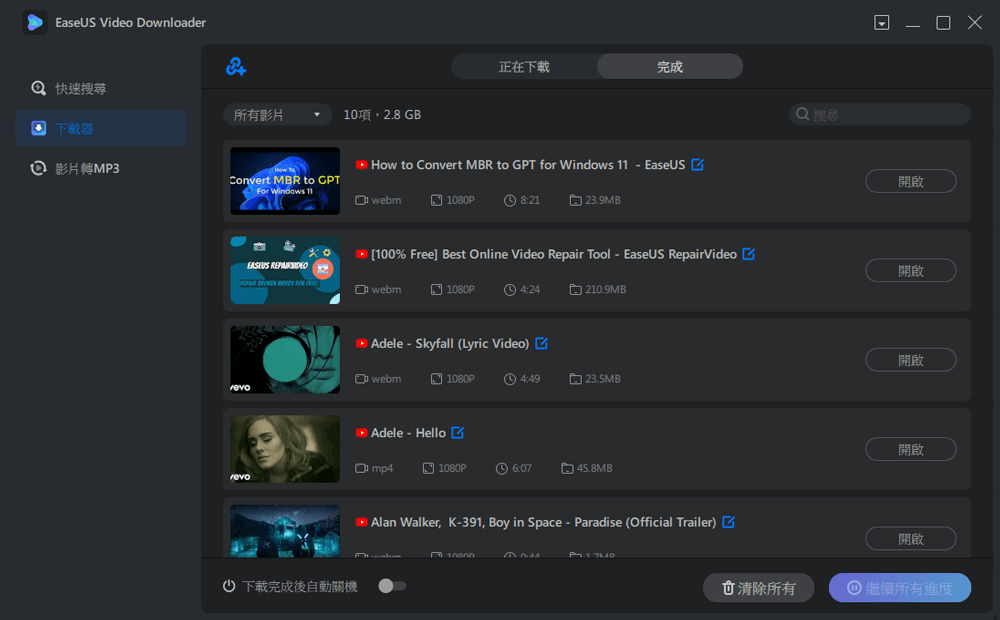Click YouTube icon of Adele - Hello
The height and width of the screenshot is (620, 1000).
click(x=362, y=432)
